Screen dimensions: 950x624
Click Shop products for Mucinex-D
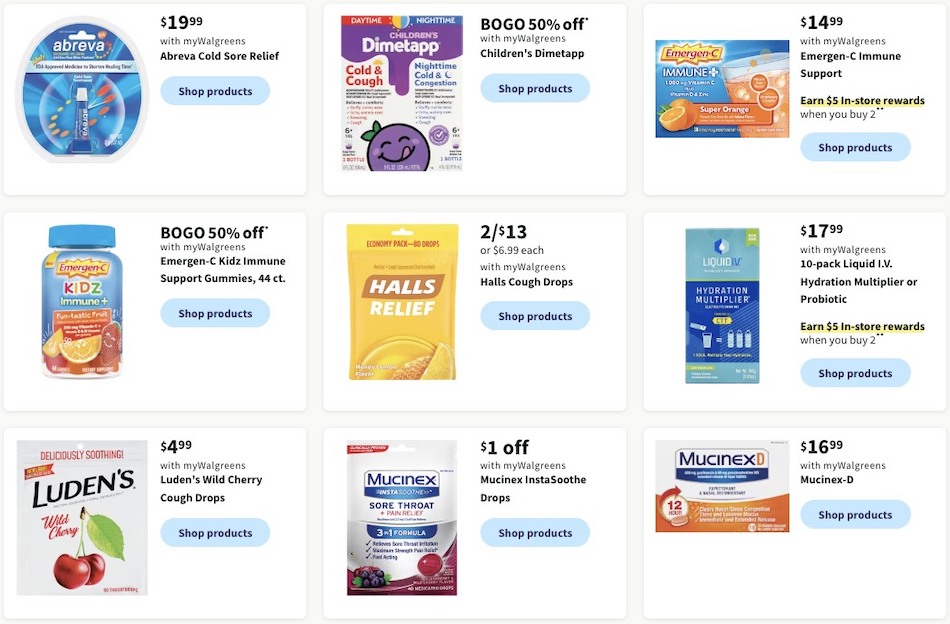(x=855, y=514)
